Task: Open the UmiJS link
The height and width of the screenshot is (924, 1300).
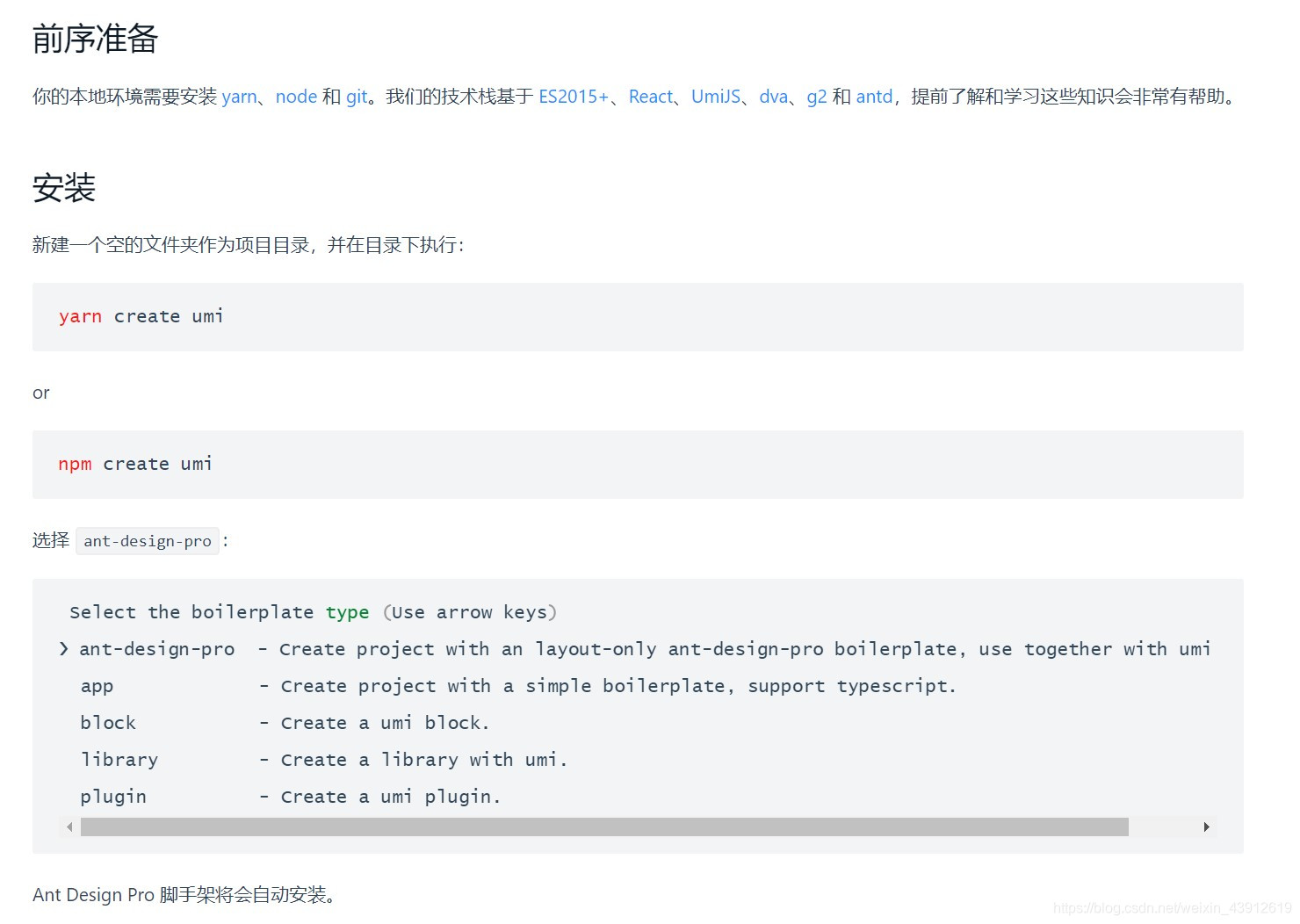Action: [x=716, y=97]
